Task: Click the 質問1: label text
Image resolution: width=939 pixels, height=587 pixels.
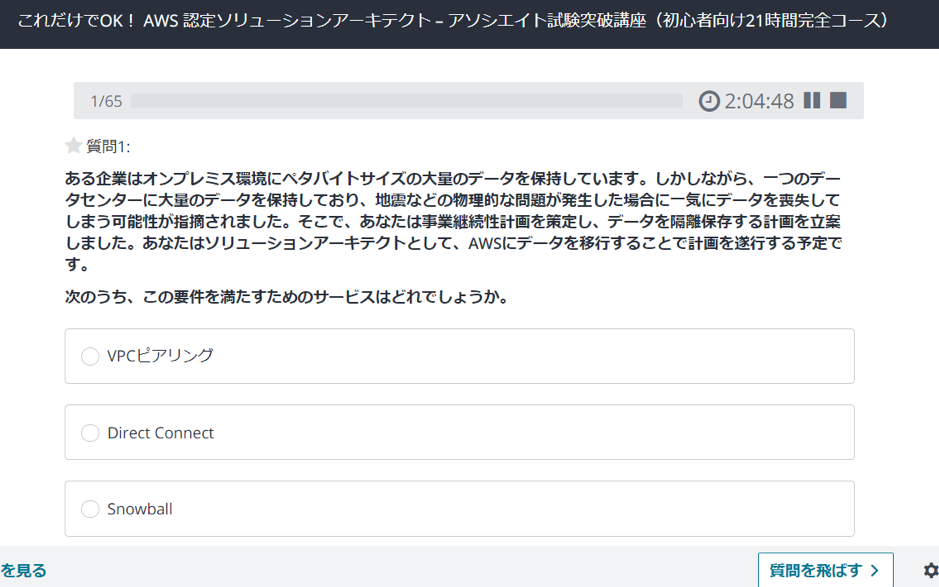Action: (108, 146)
